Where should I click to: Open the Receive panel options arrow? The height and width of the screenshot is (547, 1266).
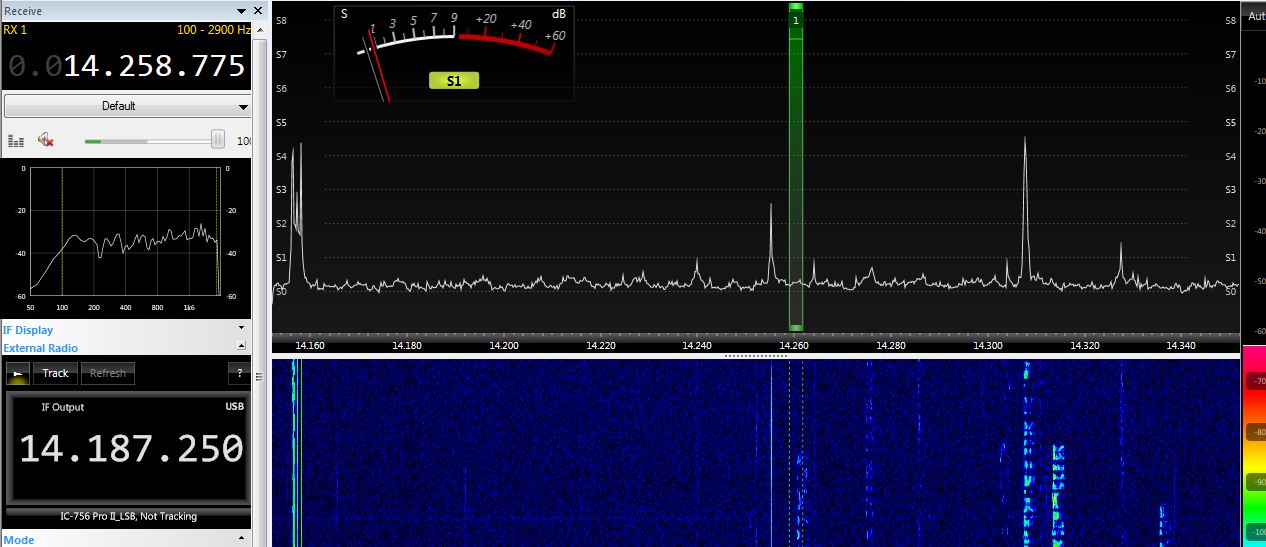coord(243,11)
